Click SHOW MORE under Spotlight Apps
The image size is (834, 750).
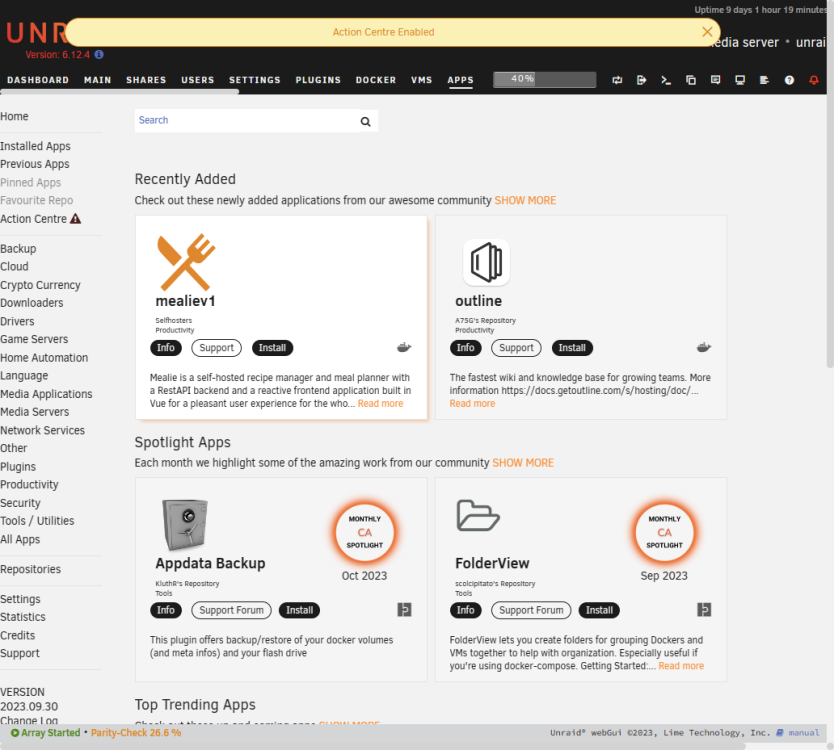tap(523, 463)
